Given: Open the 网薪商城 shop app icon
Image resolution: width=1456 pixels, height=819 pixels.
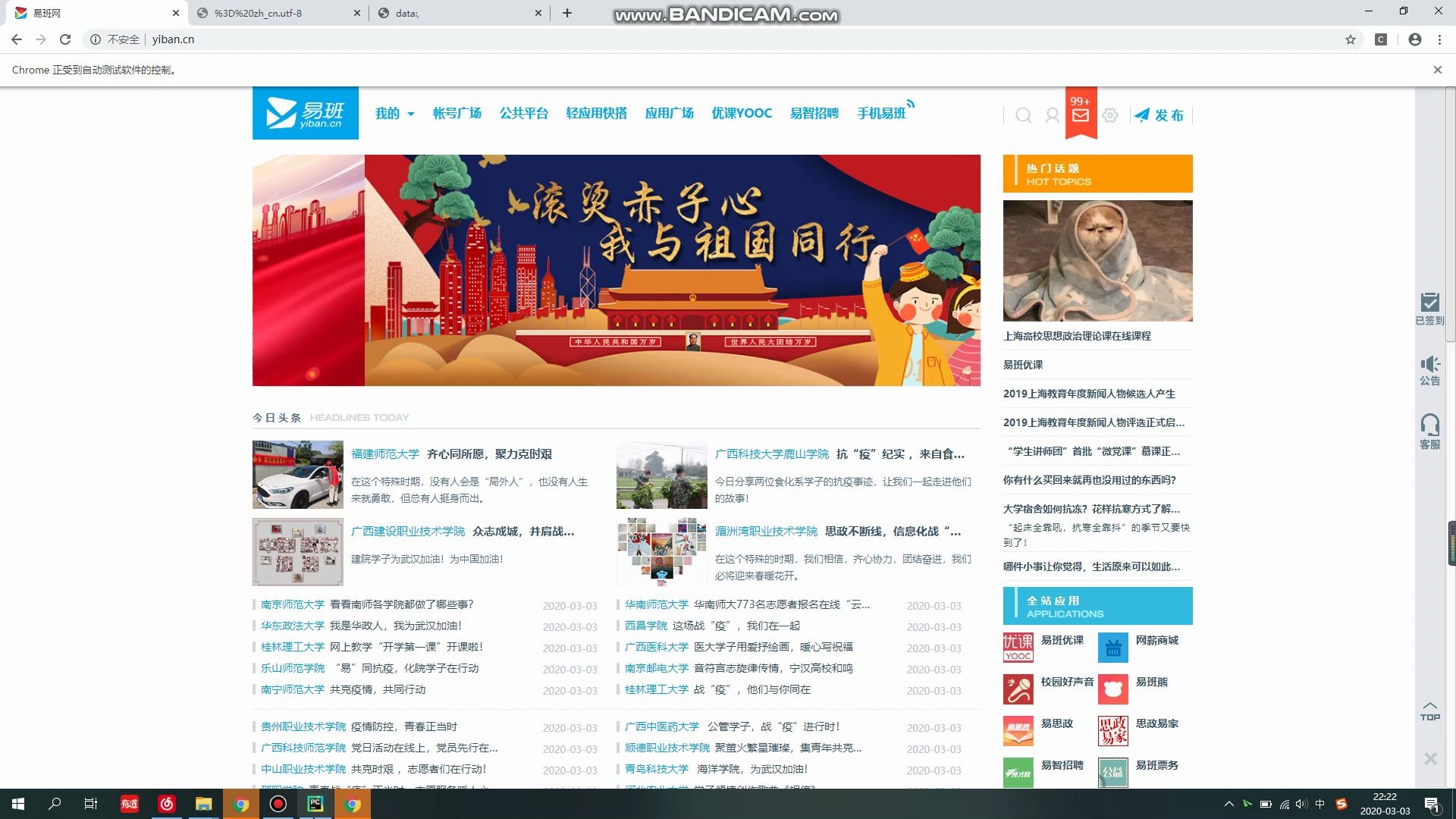Looking at the screenshot, I should (1112, 648).
